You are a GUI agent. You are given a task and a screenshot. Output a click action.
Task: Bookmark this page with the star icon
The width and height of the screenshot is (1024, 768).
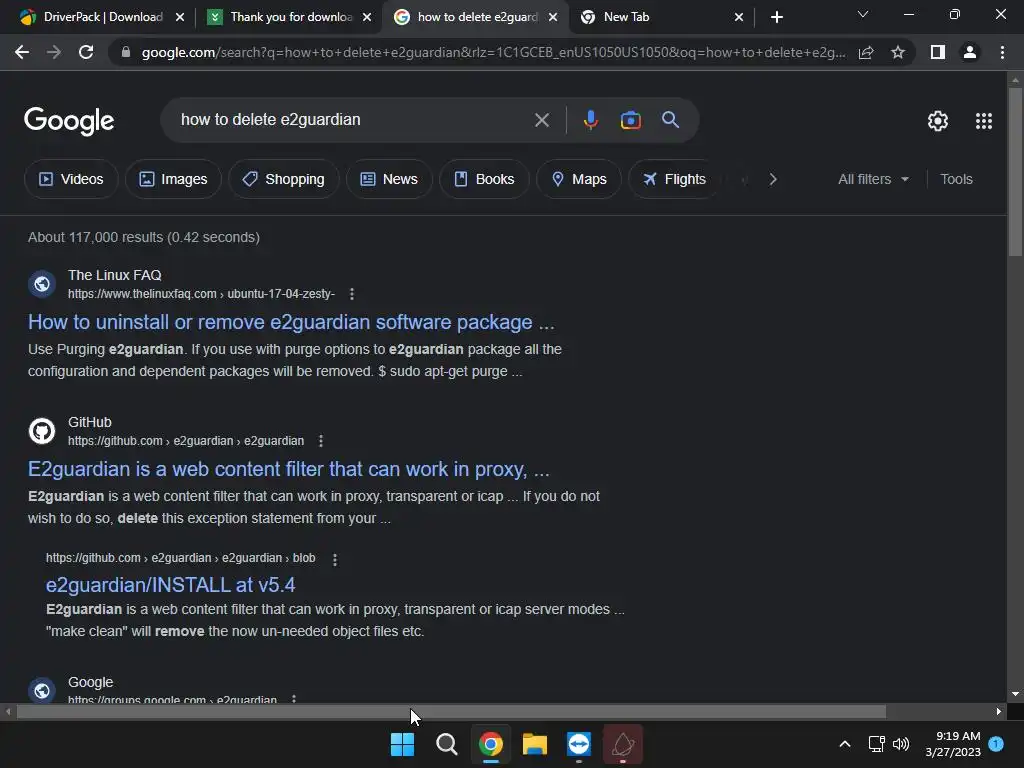point(898,52)
